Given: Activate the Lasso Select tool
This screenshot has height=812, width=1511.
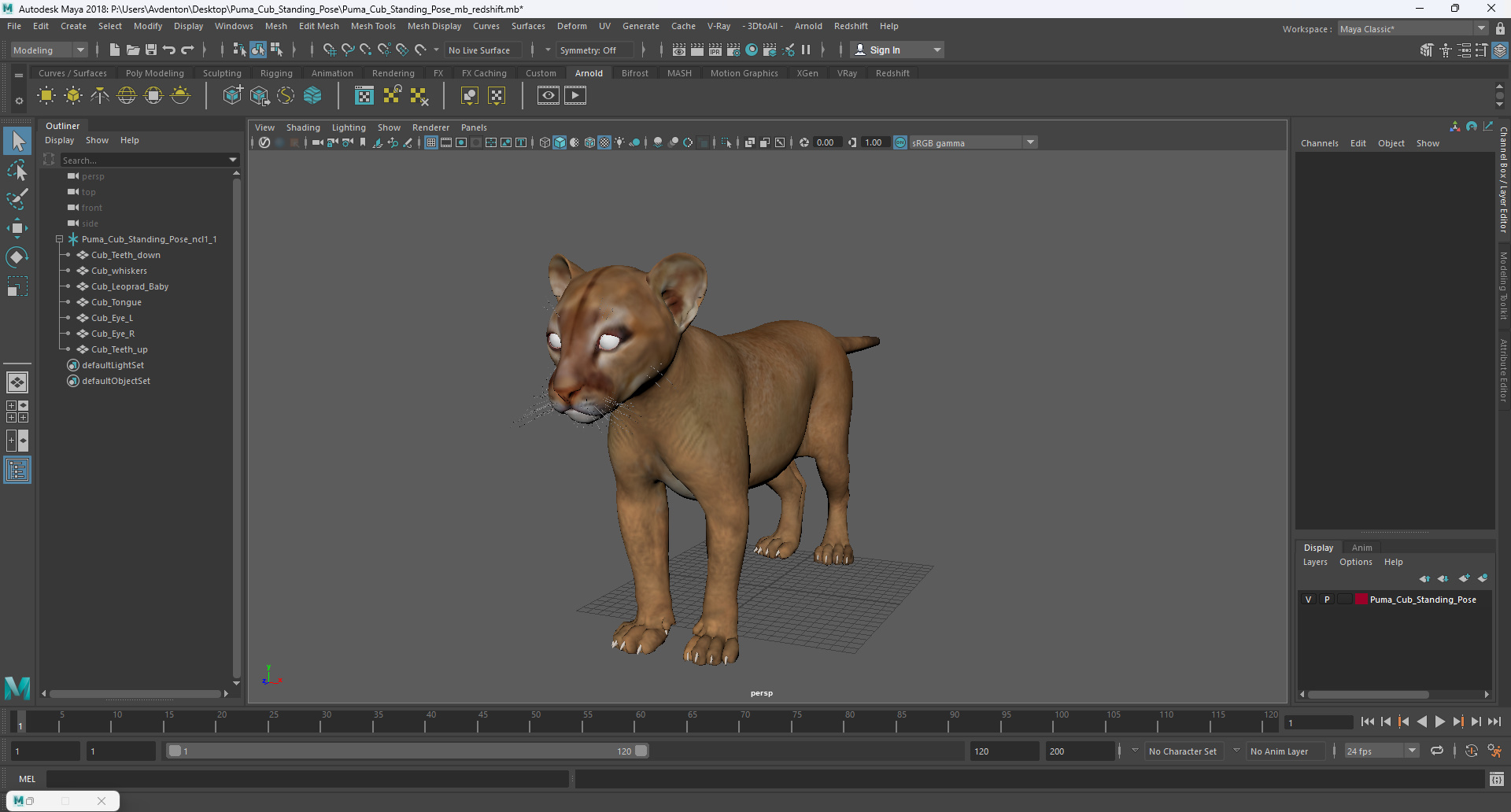Looking at the screenshot, I should pos(17,170).
